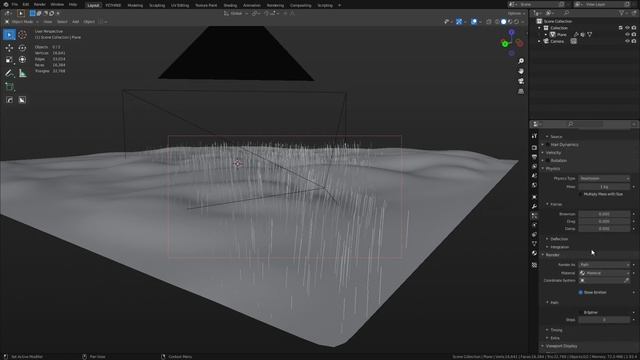Image resolution: width=640 pixels, height=360 pixels.
Task: Switch to the Modeling workspace tab
Action: point(135,5)
